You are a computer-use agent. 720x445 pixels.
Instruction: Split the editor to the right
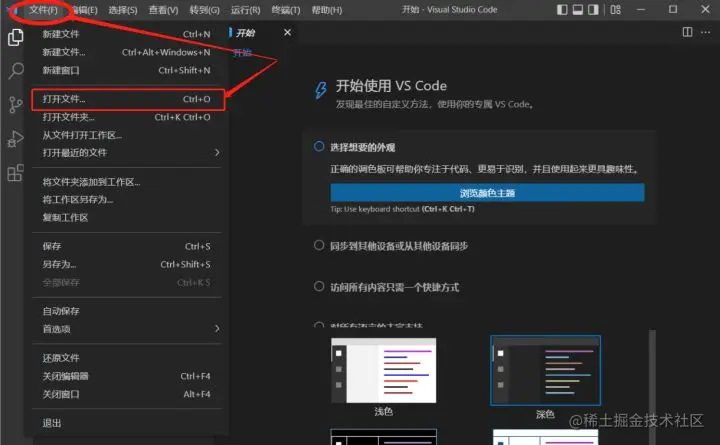(687, 32)
